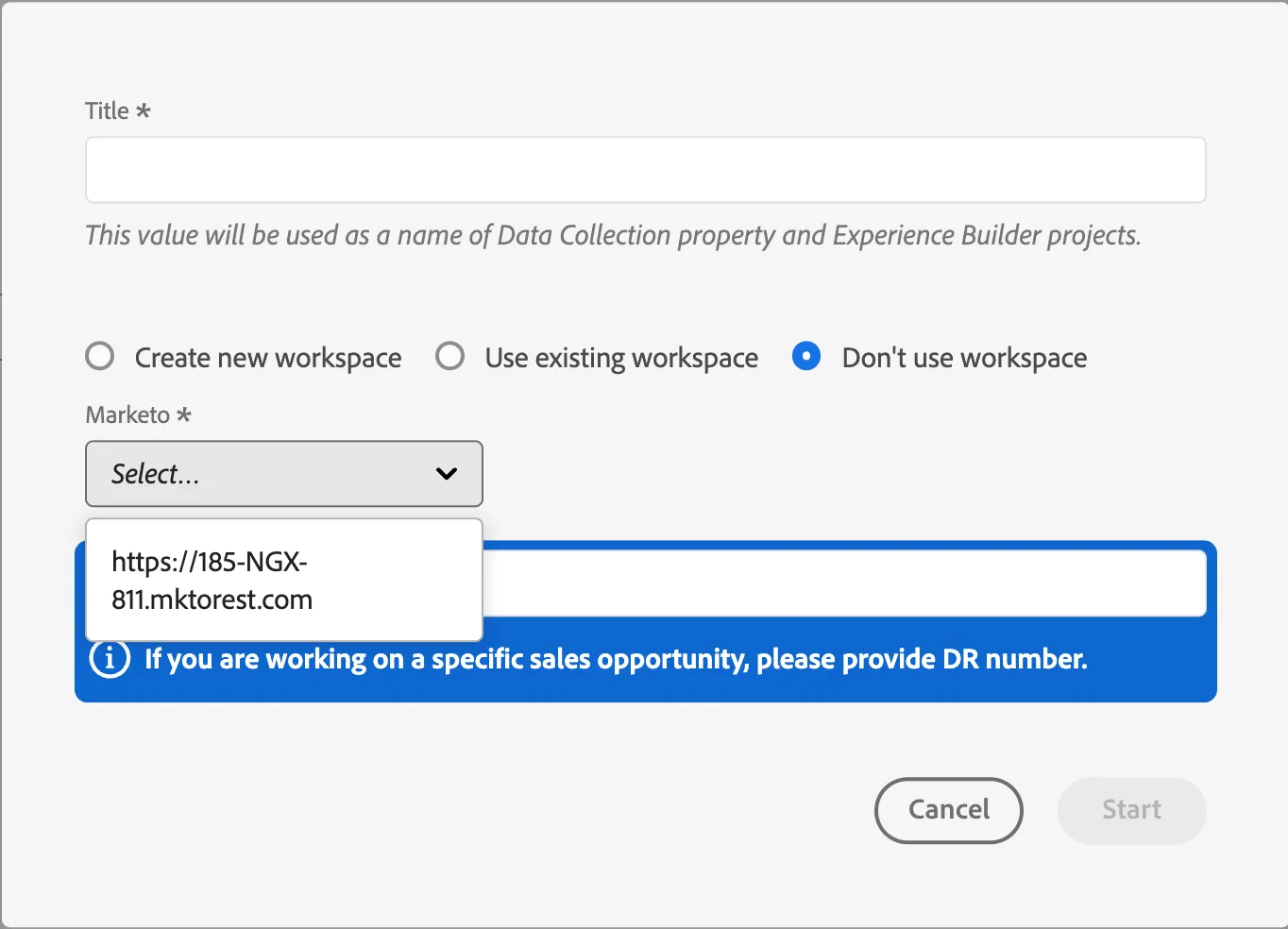
Task: Click the Start button
Action: pos(1132,810)
